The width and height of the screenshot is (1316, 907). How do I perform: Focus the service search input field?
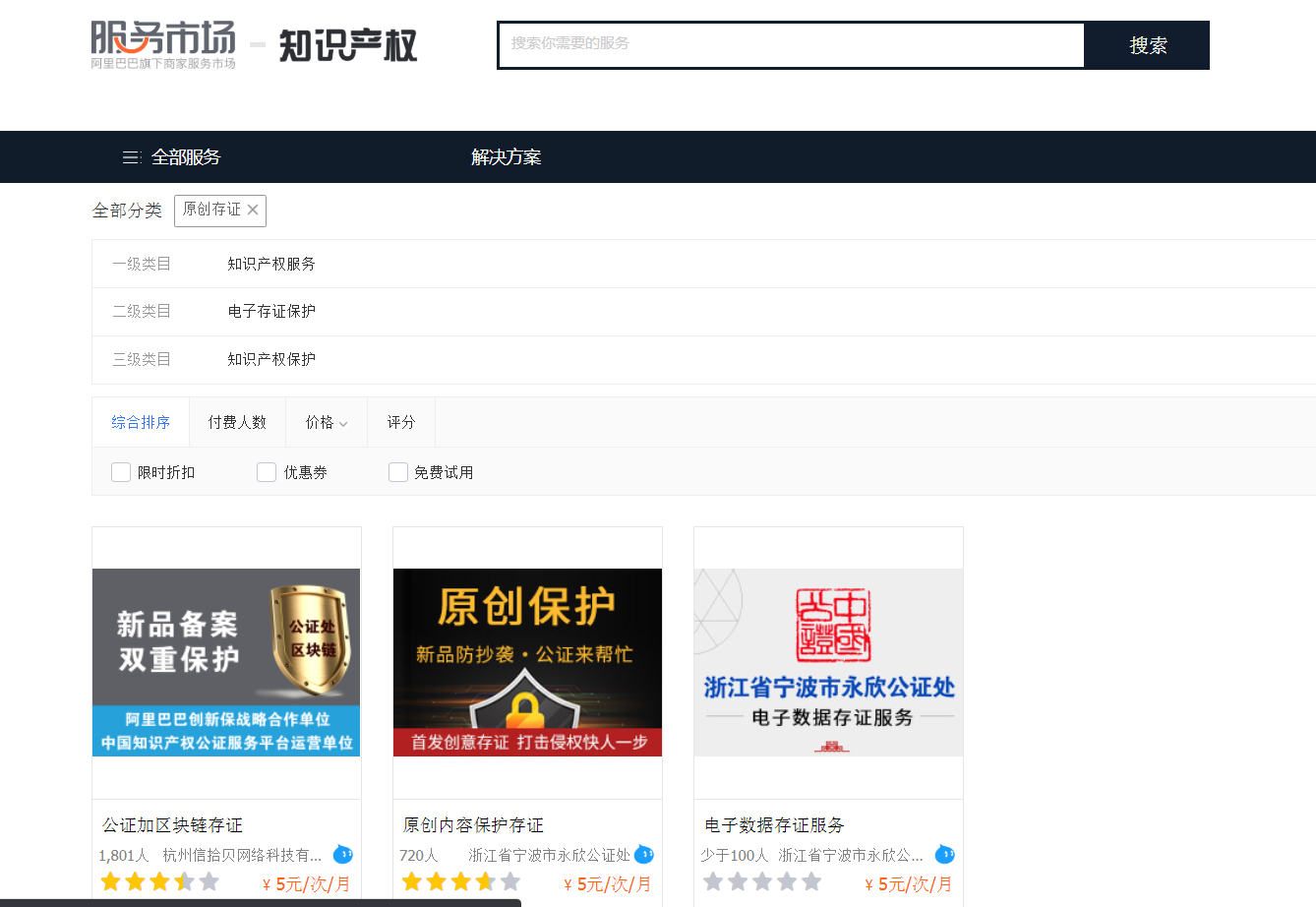tap(791, 45)
